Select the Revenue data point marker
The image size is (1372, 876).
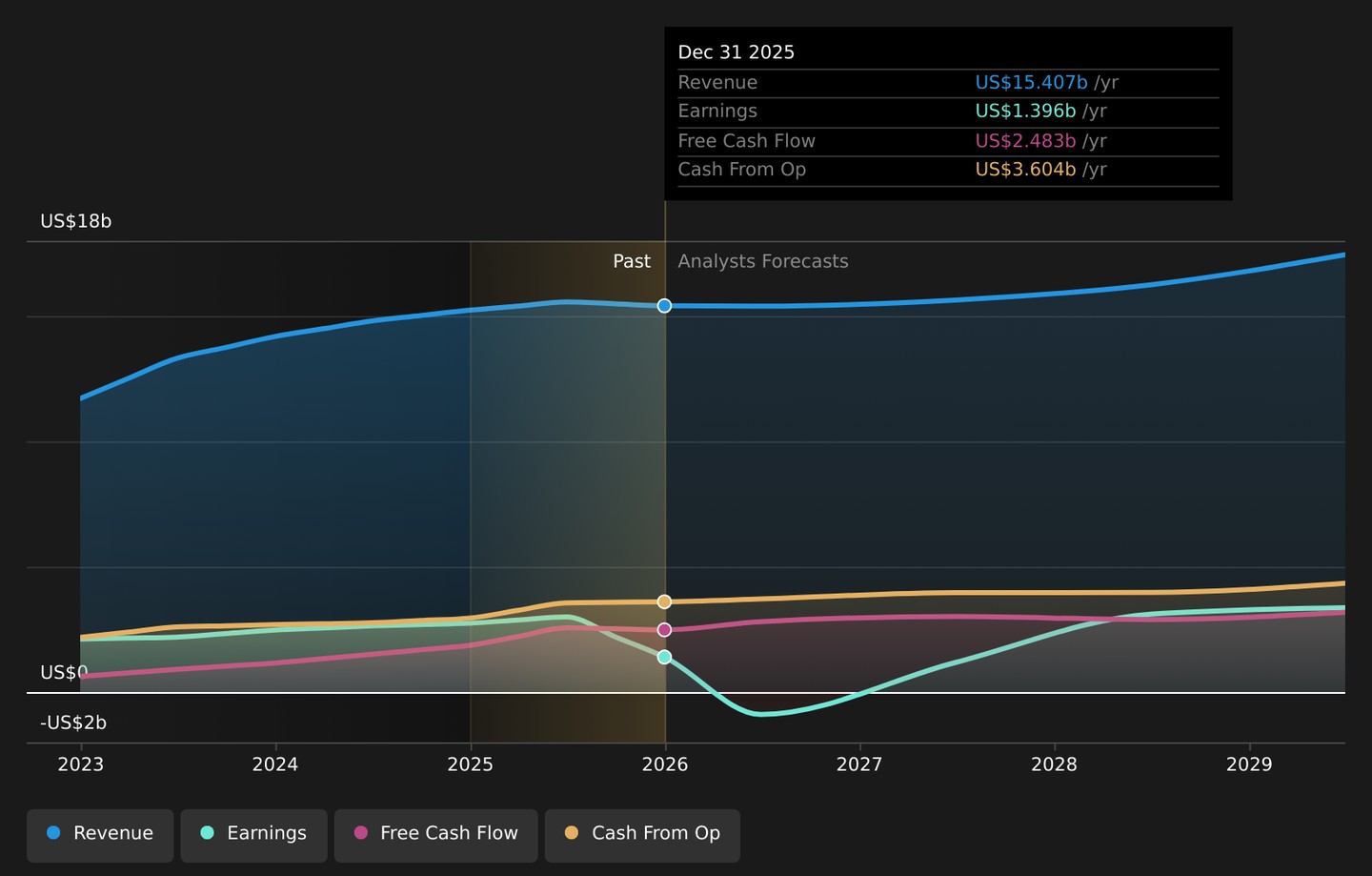664,306
